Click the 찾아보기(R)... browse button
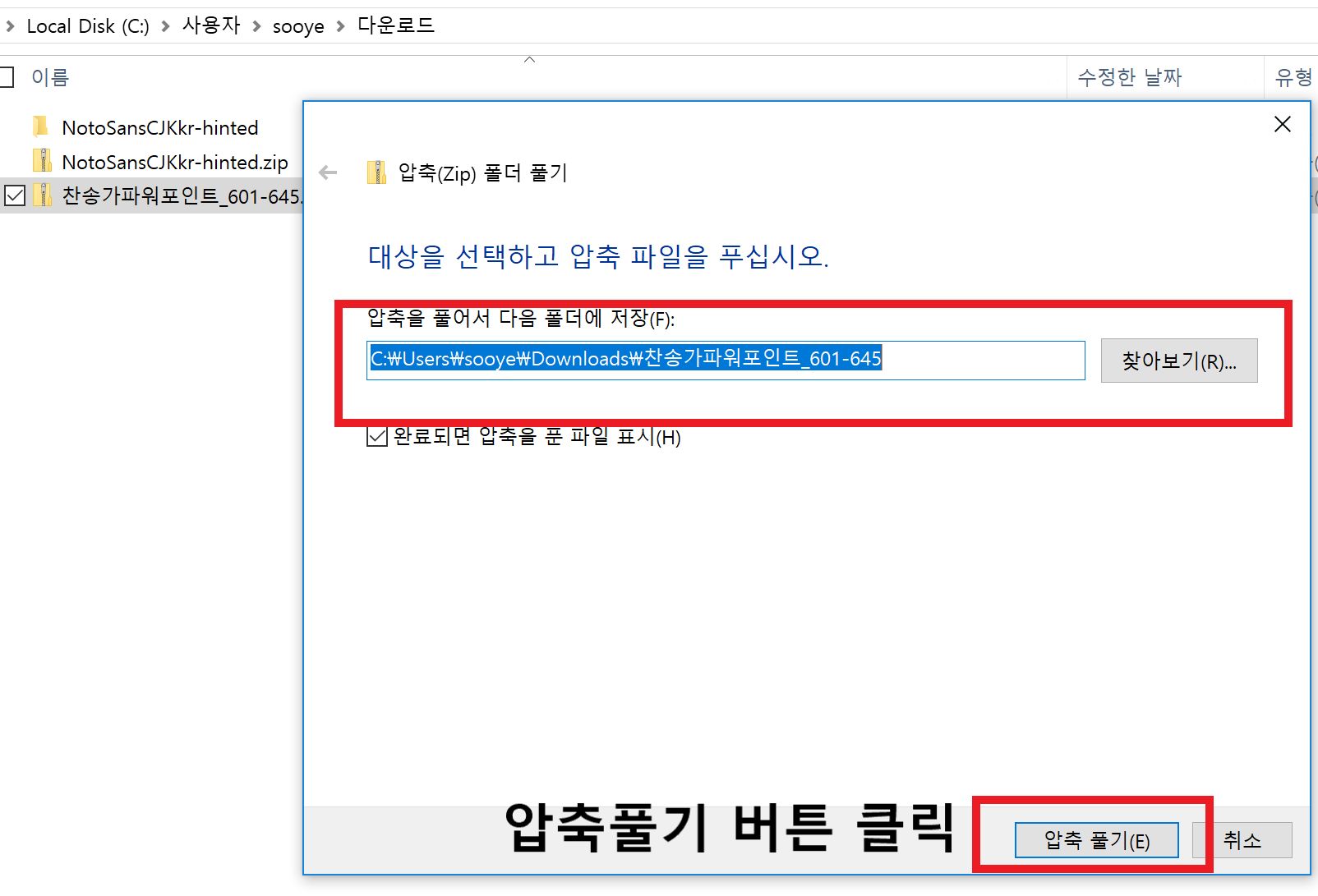1318x896 pixels. click(1178, 361)
